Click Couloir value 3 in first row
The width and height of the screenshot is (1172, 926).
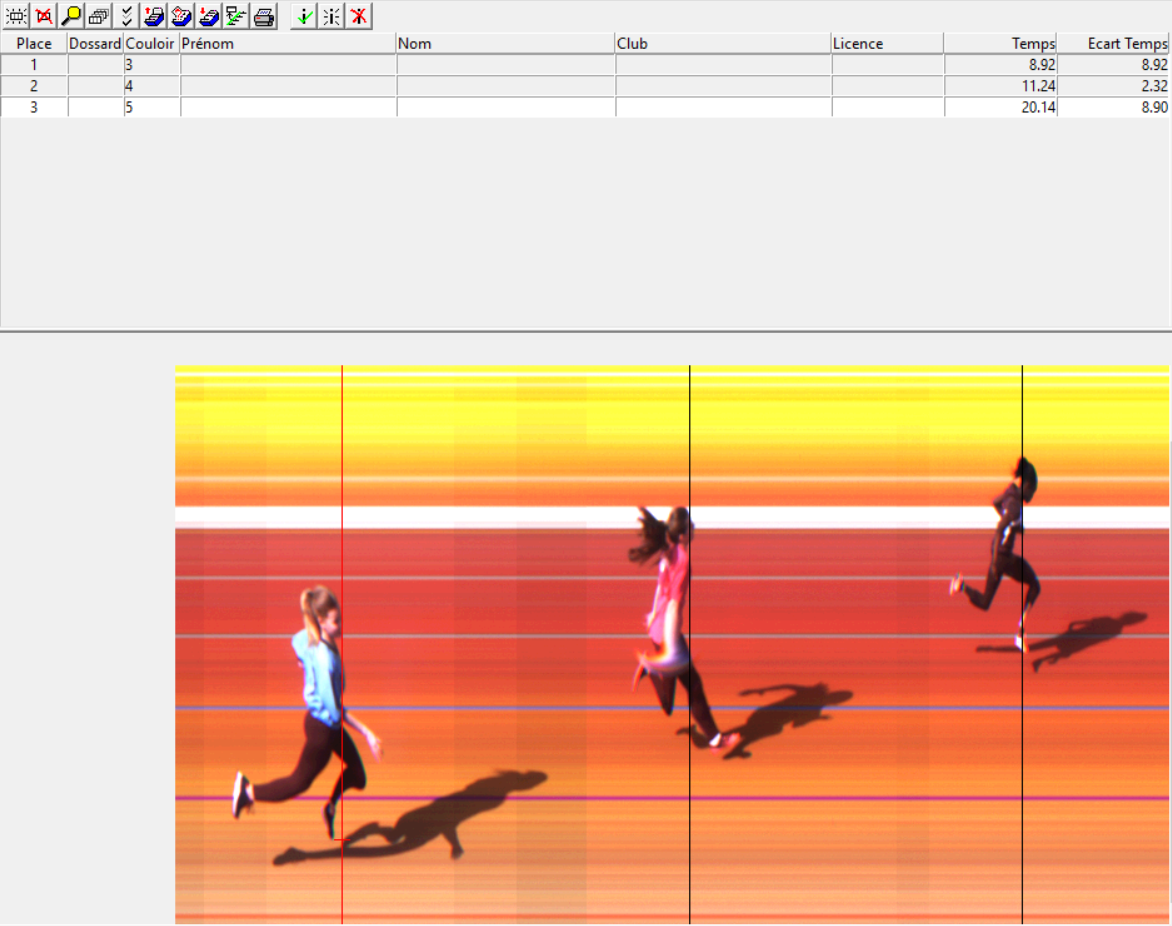click(152, 65)
